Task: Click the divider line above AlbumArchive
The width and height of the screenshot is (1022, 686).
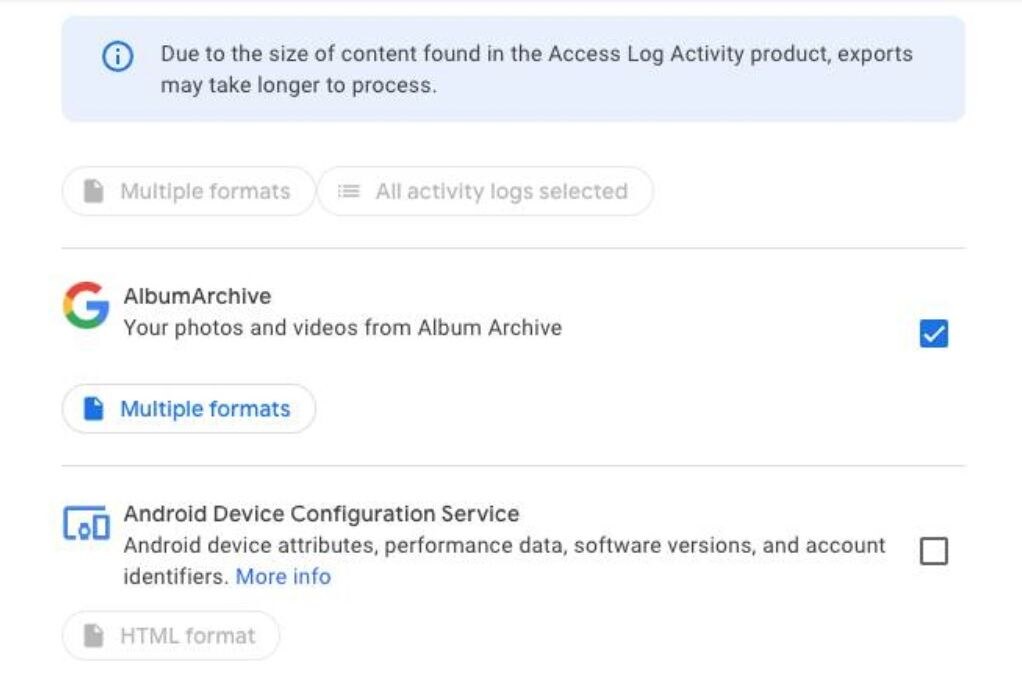Action: [513, 248]
